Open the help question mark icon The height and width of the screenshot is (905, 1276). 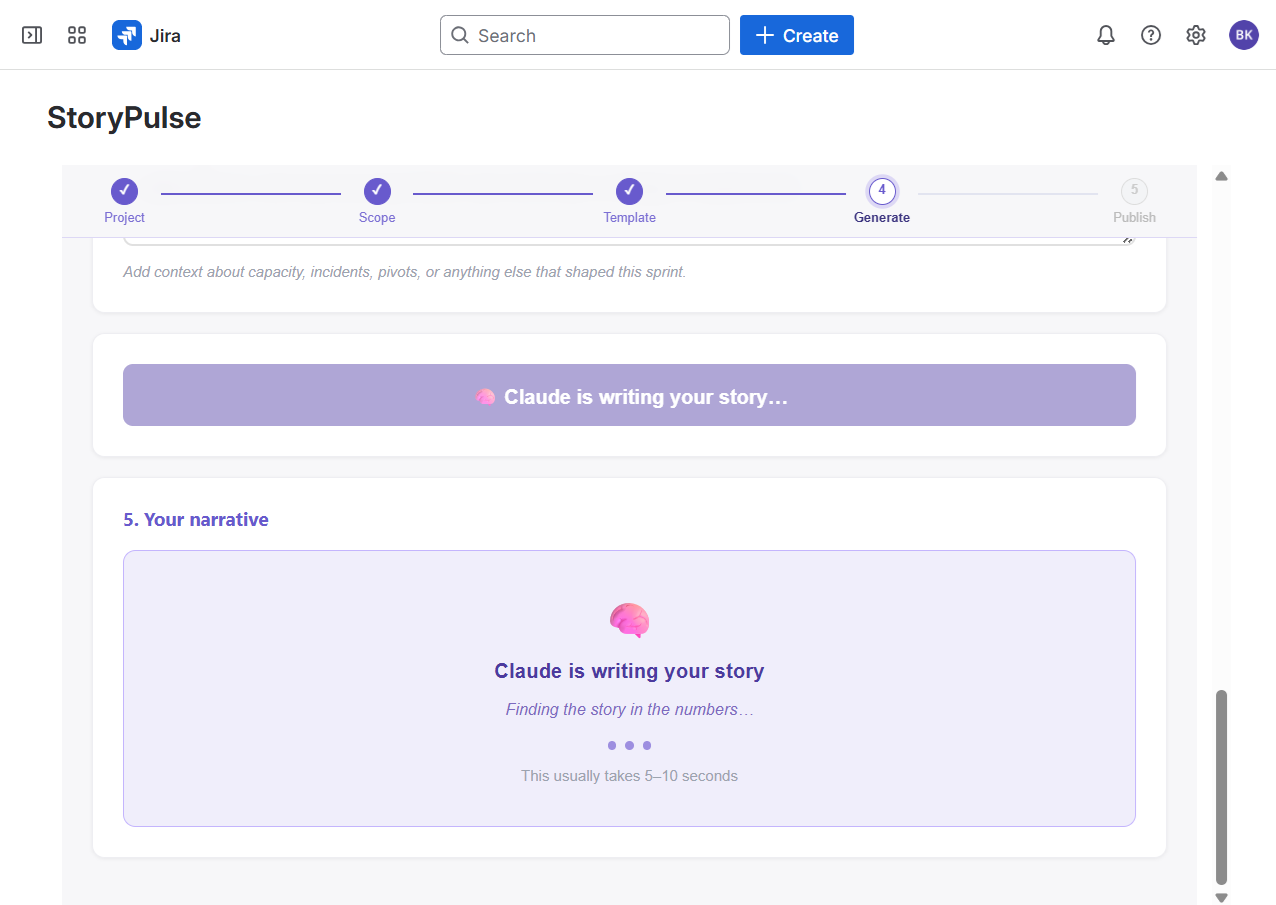(x=1151, y=36)
